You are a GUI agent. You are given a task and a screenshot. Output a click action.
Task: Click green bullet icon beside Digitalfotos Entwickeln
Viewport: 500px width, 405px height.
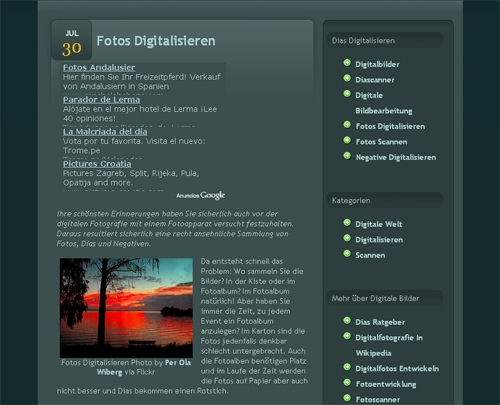[347, 367]
